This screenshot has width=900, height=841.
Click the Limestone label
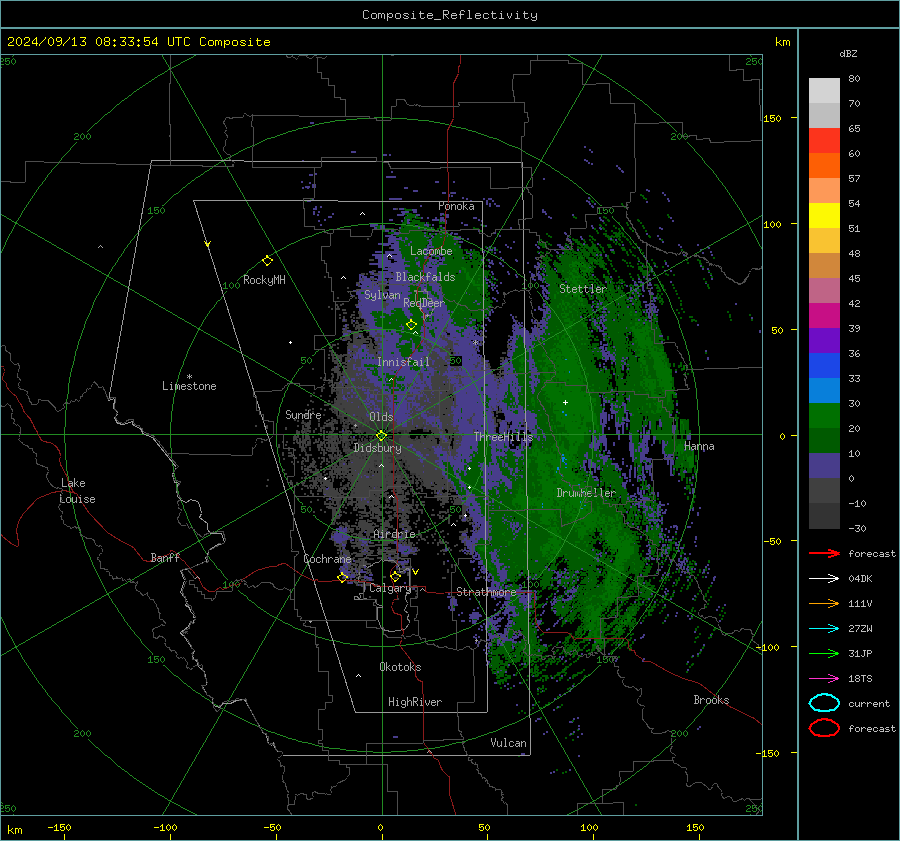[189, 386]
